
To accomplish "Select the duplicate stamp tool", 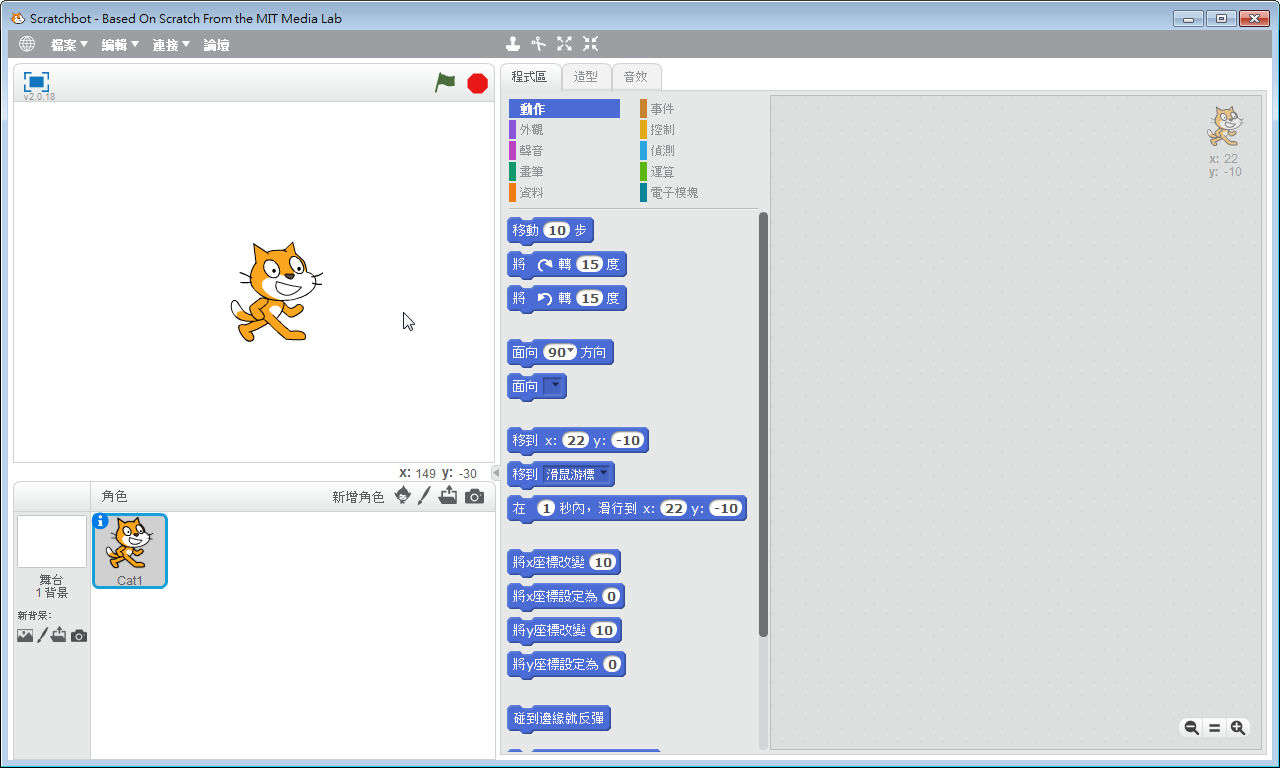I will 513,44.
